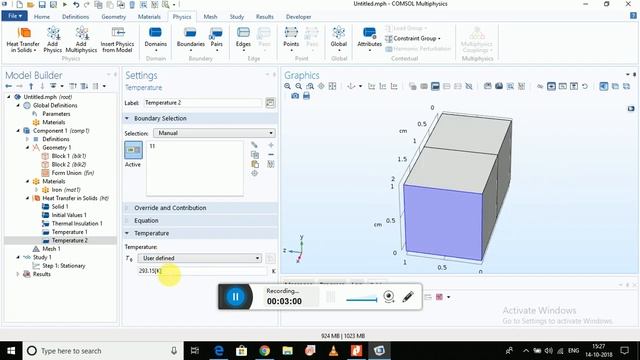Click Add Physics in the ribbon

point(53,40)
